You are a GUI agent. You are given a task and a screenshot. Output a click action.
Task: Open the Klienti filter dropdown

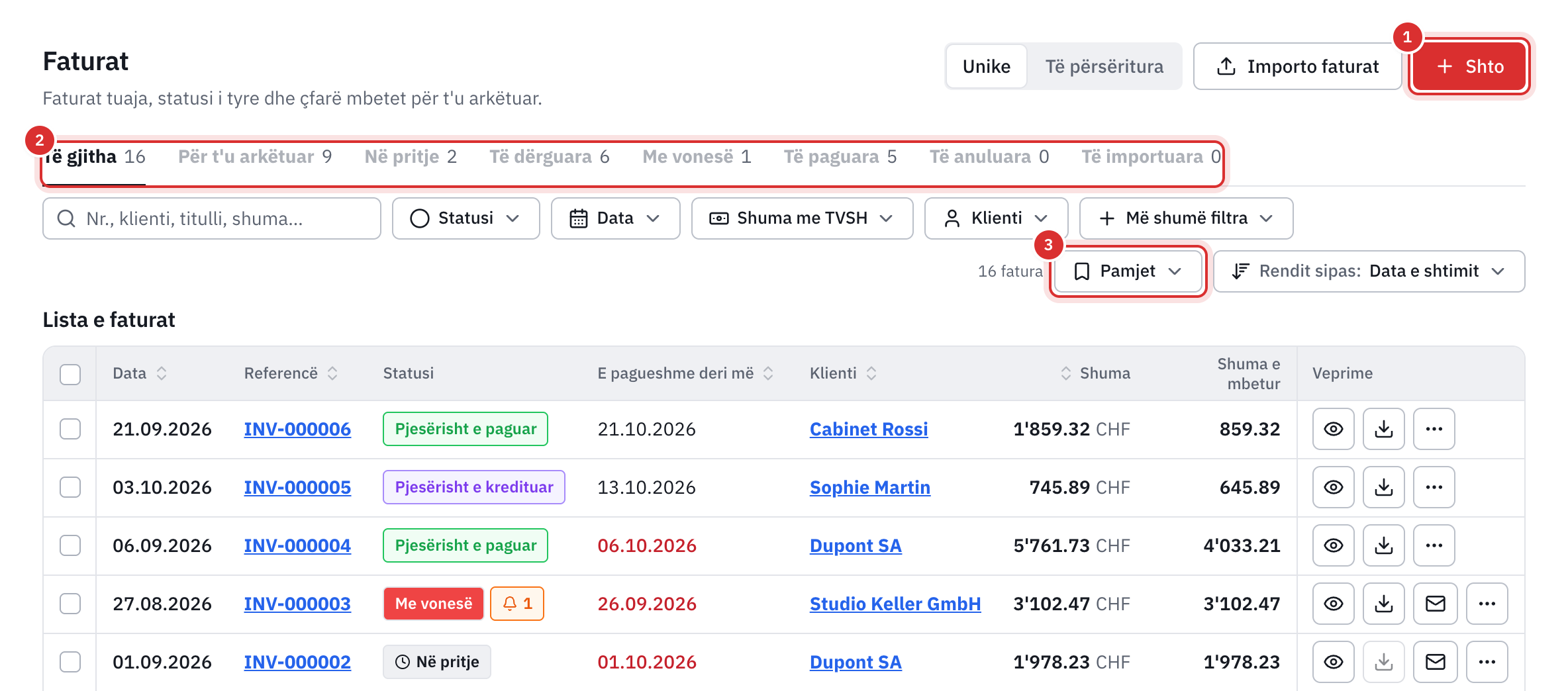pos(996,218)
